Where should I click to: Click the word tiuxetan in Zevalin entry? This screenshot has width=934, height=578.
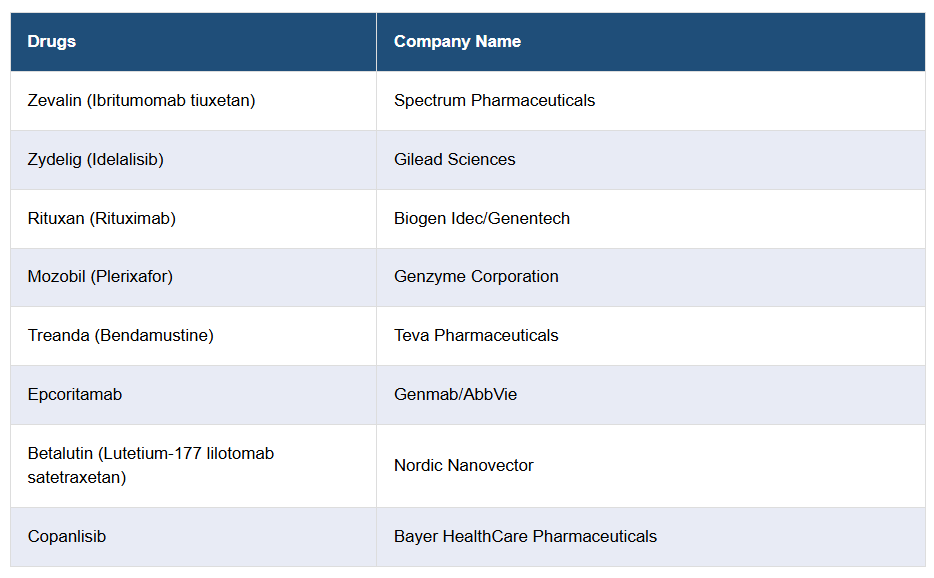223,101
